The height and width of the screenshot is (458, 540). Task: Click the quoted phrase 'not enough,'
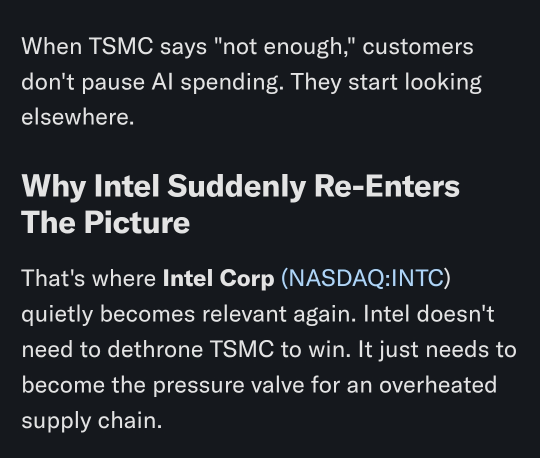pos(285,46)
